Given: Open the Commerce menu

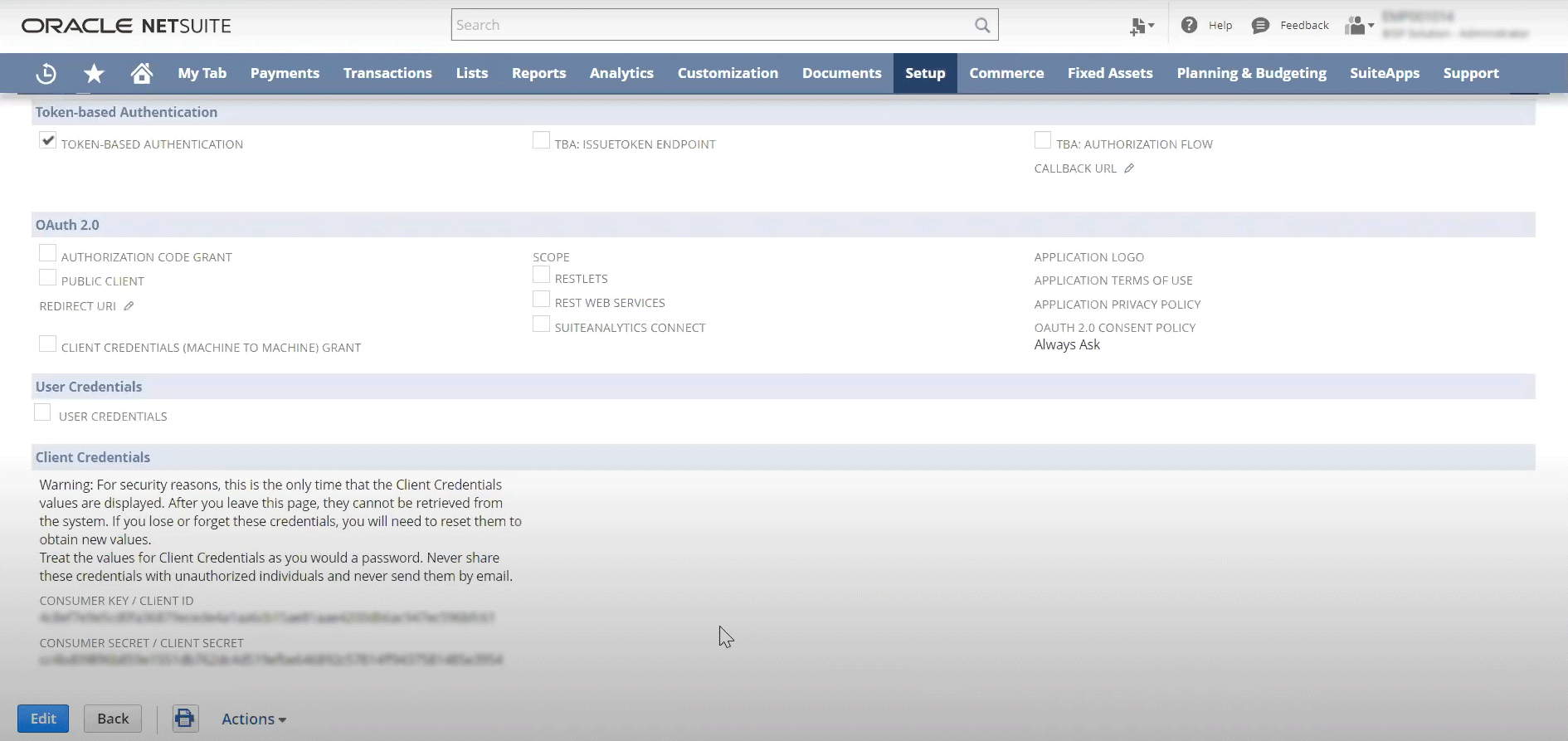Looking at the screenshot, I should 1006,73.
